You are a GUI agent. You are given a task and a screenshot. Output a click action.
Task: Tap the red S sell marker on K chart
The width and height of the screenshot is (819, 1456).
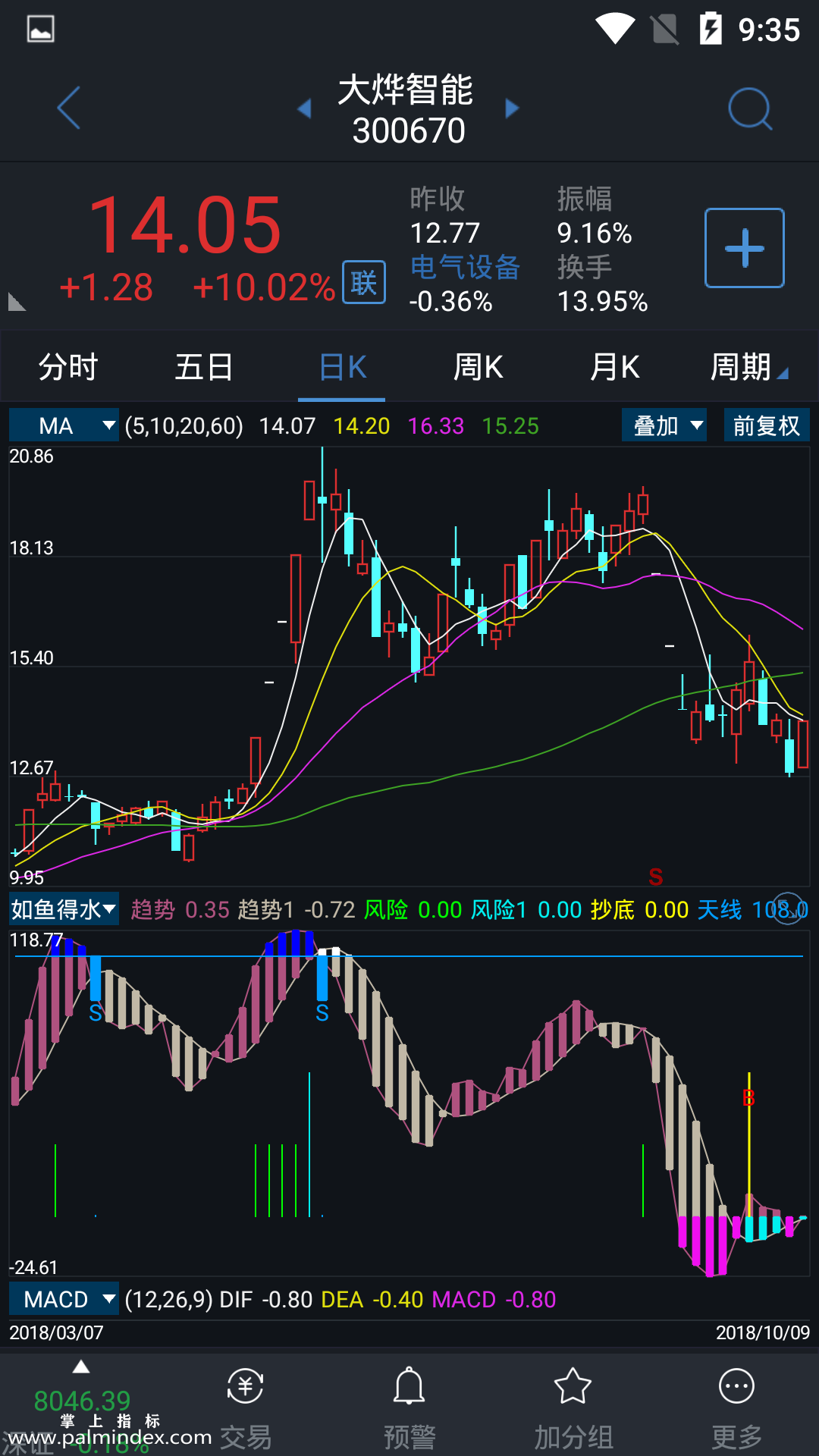tap(656, 877)
